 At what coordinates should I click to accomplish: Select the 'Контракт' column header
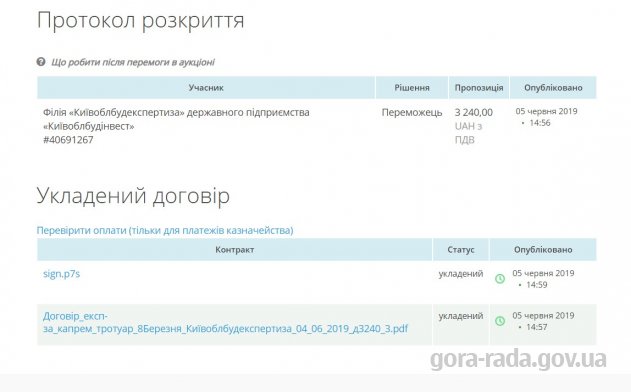click(x=235, y=250)
